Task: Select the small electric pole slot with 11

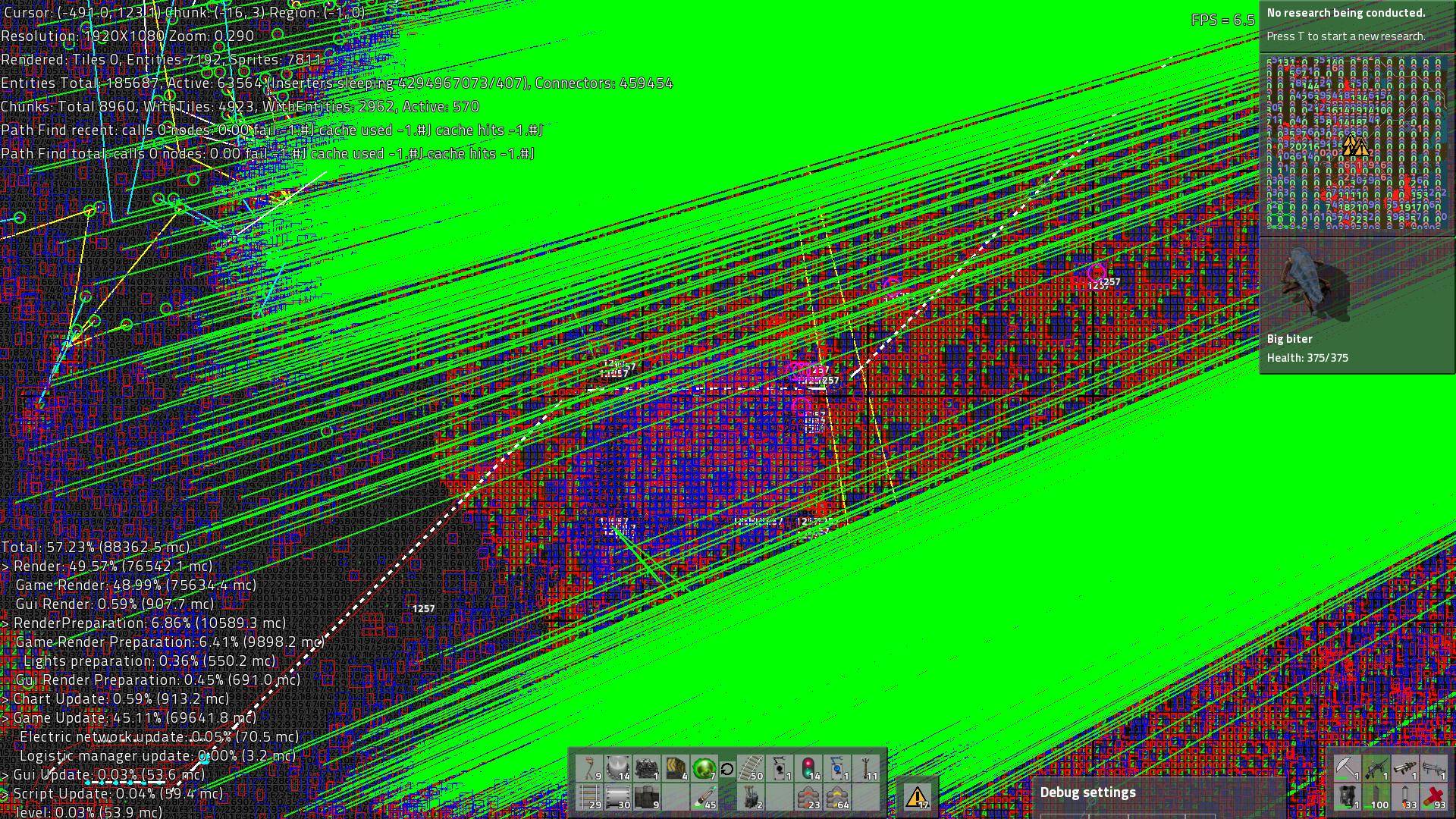Action: point(865,768)
